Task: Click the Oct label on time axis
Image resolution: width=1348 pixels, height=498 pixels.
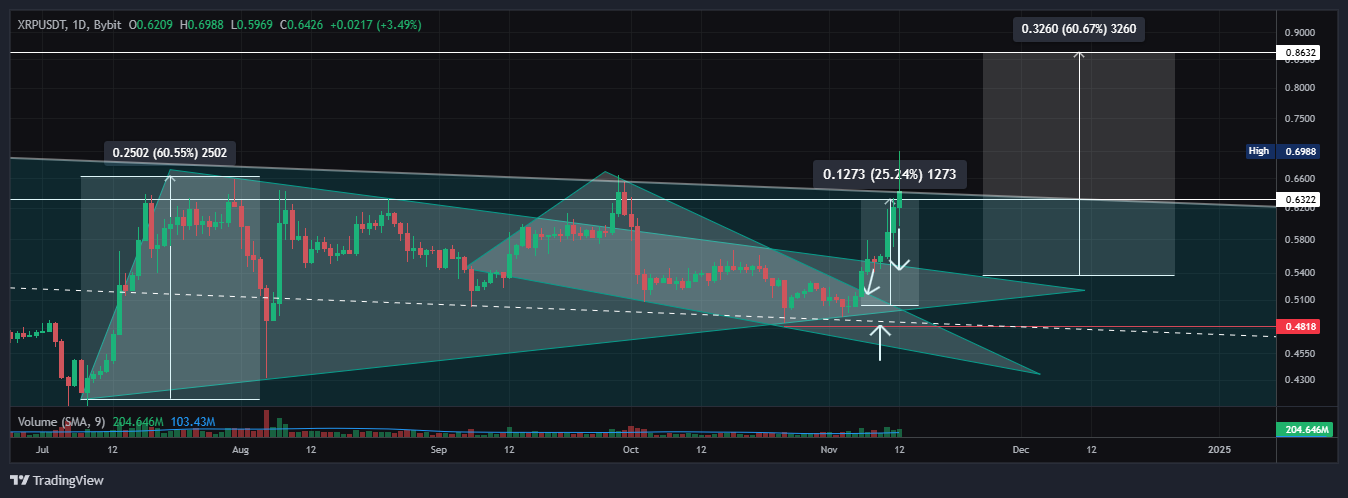Action: [630, 451]
